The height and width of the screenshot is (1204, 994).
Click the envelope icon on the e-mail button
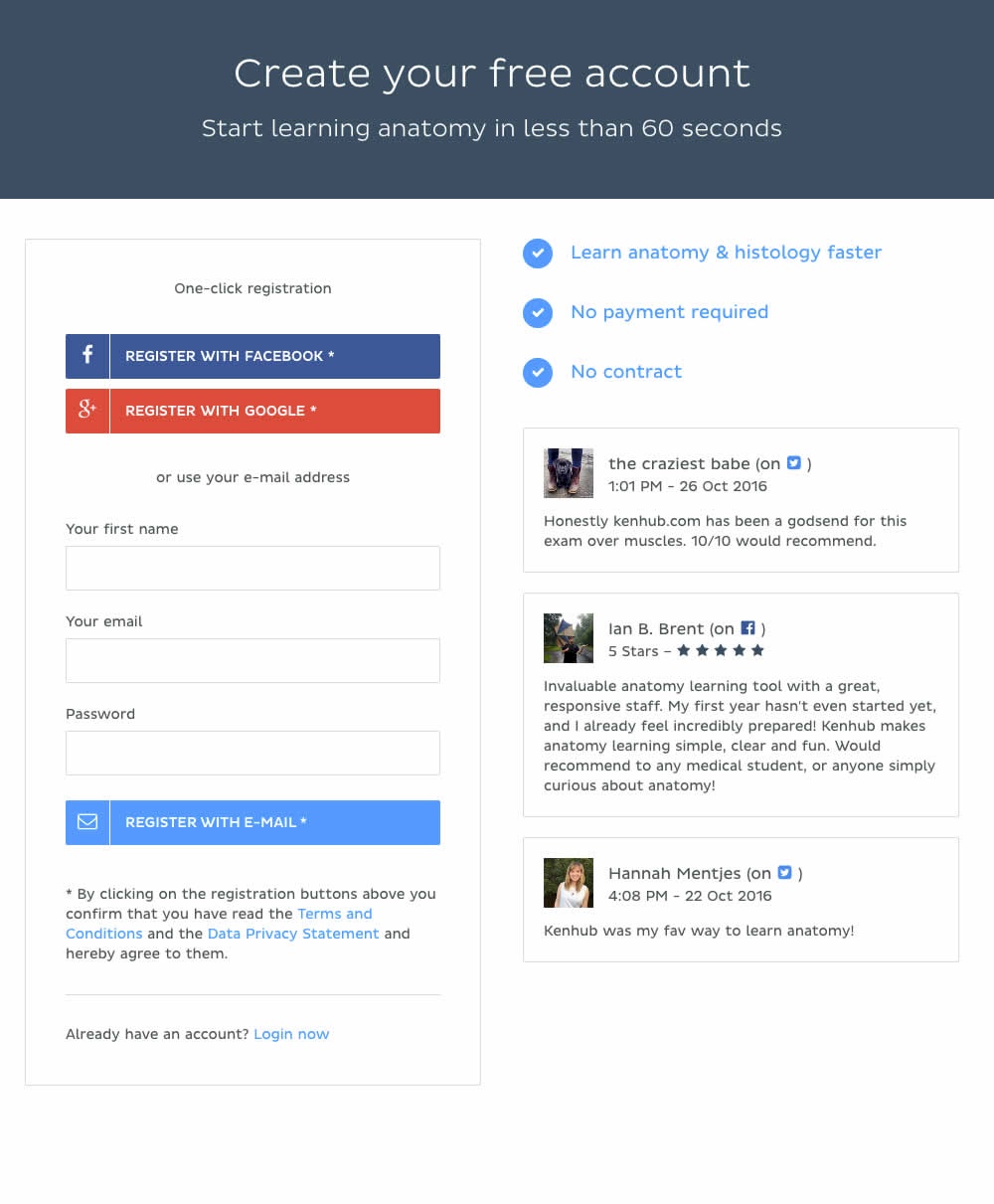(x=87, y=822)
